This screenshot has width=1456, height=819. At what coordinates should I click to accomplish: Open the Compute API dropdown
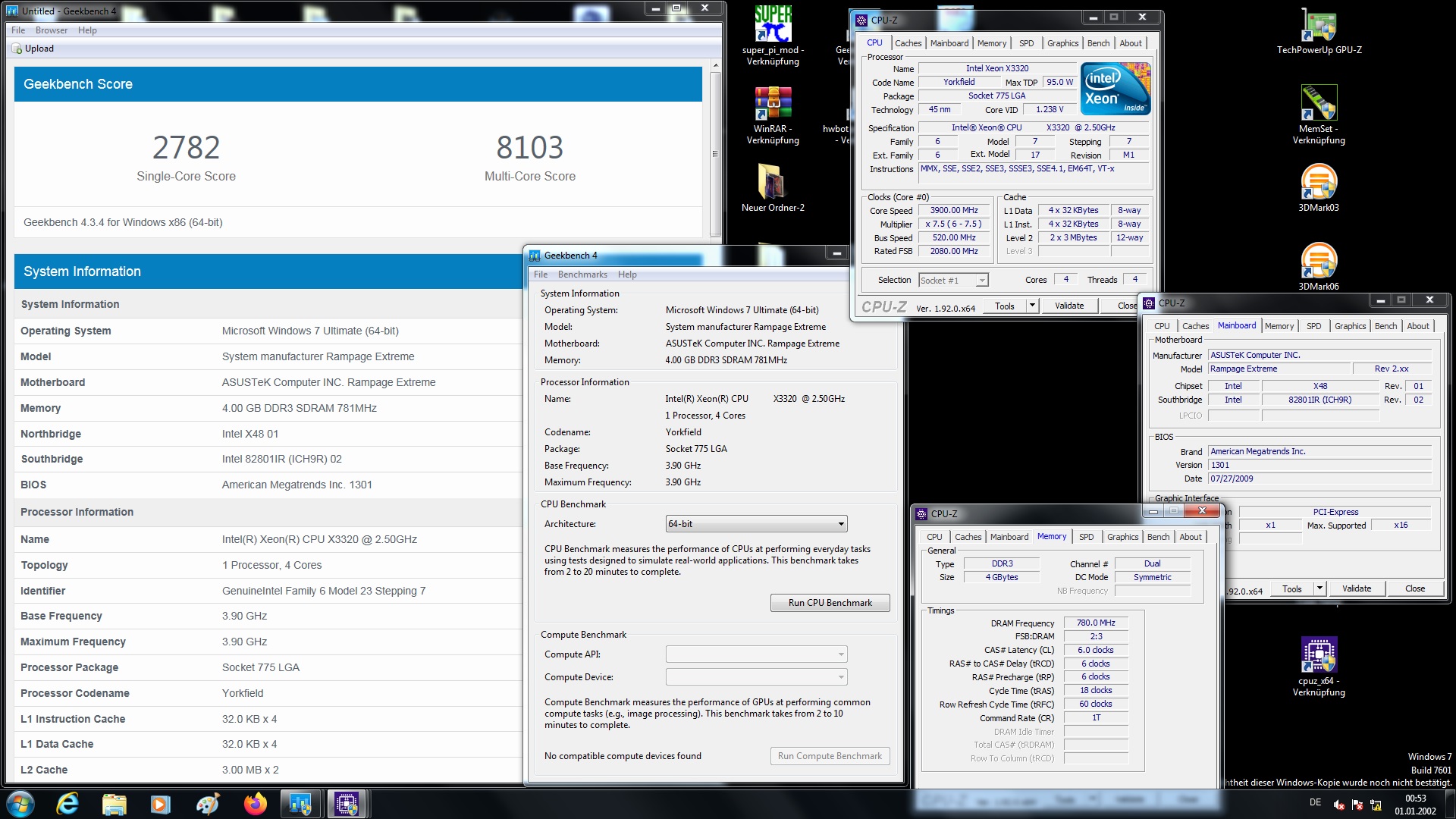(756, 654)
